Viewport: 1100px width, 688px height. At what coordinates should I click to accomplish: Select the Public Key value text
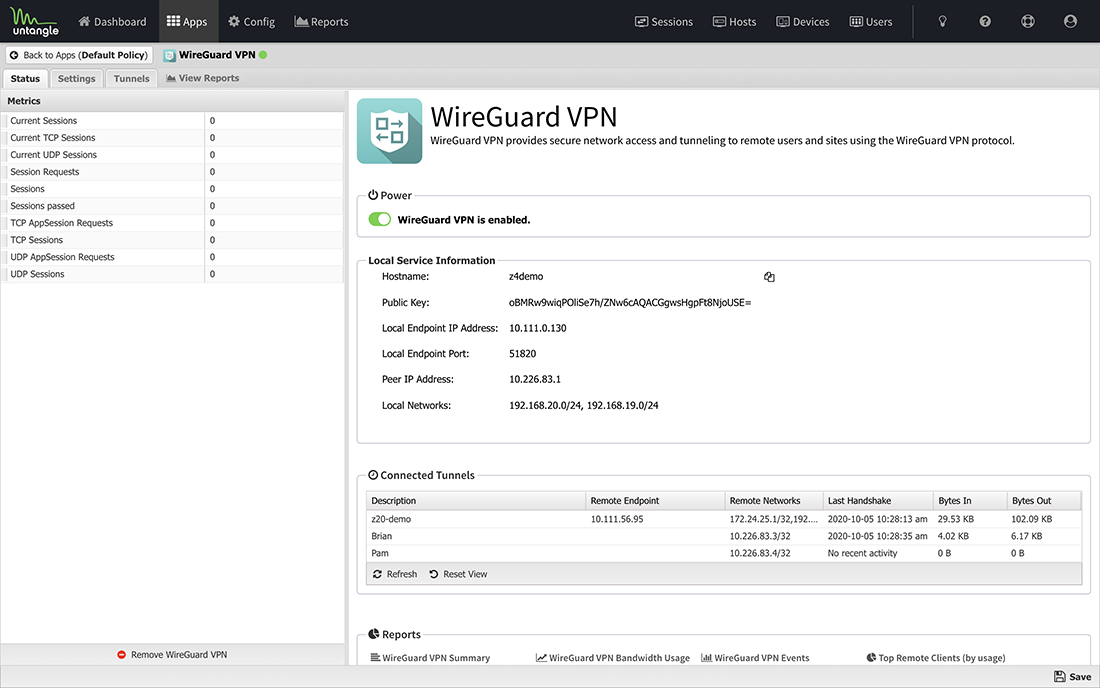coord(629,303)
